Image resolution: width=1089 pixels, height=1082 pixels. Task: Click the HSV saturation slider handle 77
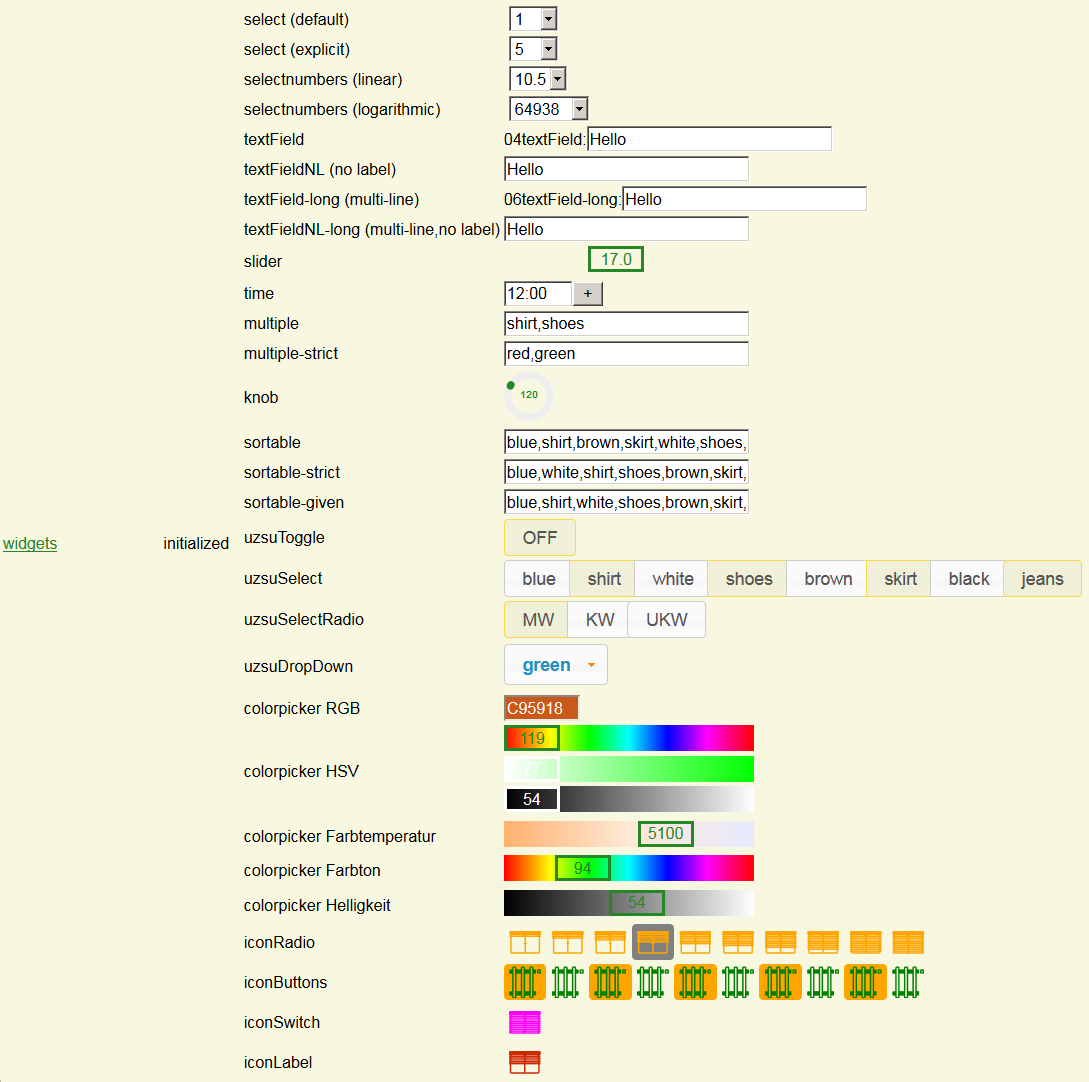pyautogui.click(x=532, y=769)
